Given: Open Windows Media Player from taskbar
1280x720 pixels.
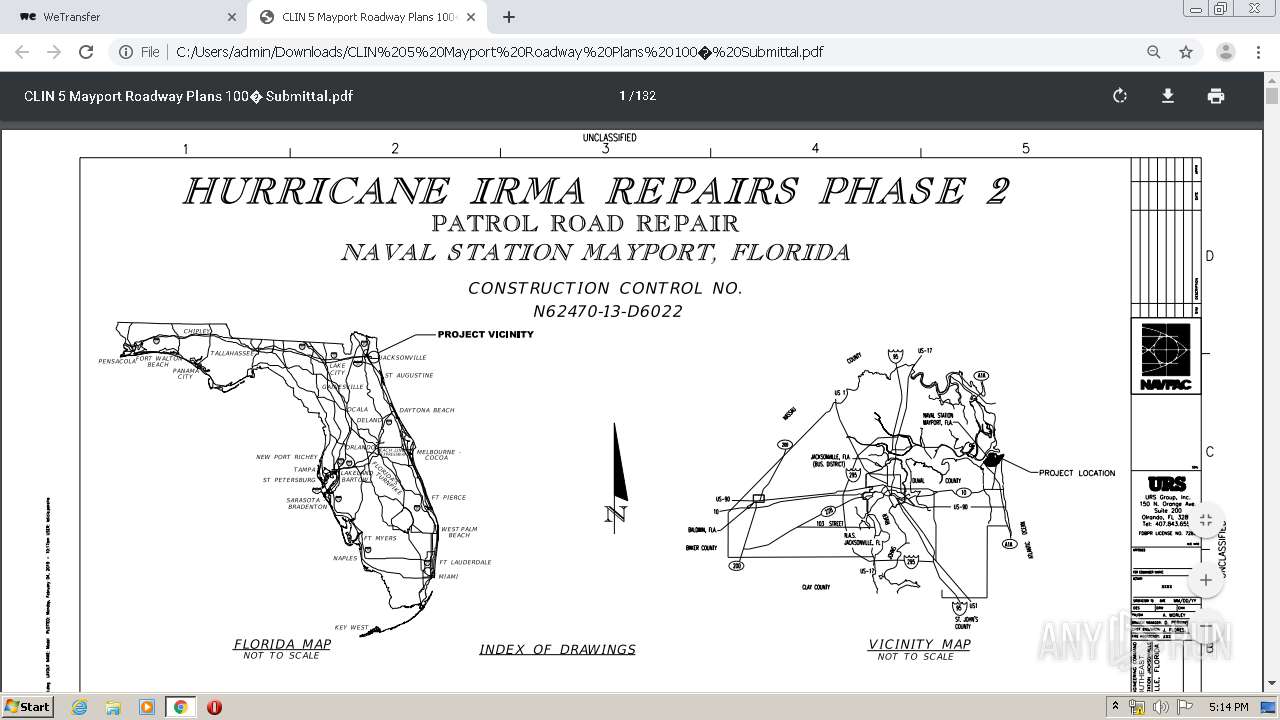Looking at the screenshot, I should [x=146, y=707].
